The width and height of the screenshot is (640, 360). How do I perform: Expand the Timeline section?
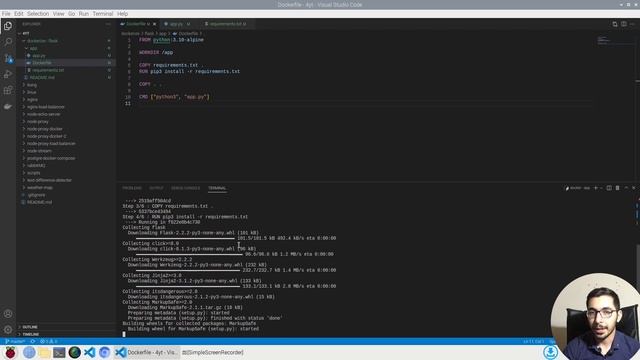(x=66, y=334)
